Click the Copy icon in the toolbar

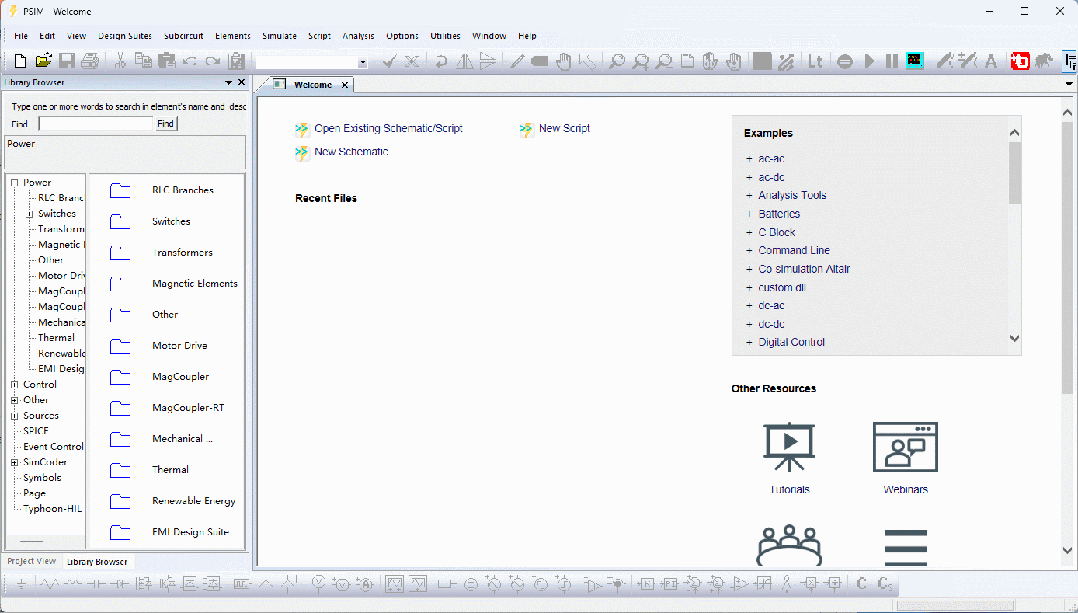pyautogui.click(x=143, y=61)
